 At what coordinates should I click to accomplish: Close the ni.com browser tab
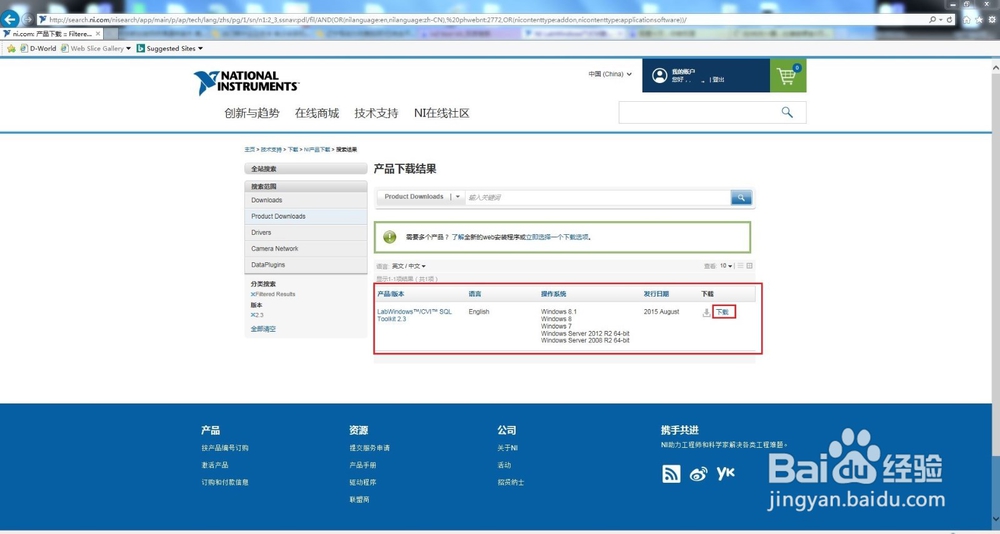(x=98, y=33)
